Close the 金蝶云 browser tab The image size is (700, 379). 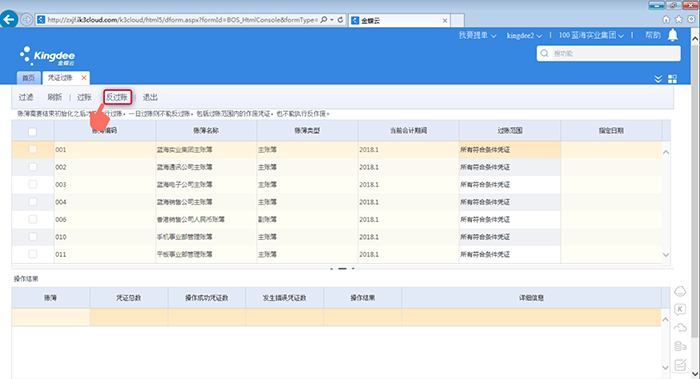(445, 21)
